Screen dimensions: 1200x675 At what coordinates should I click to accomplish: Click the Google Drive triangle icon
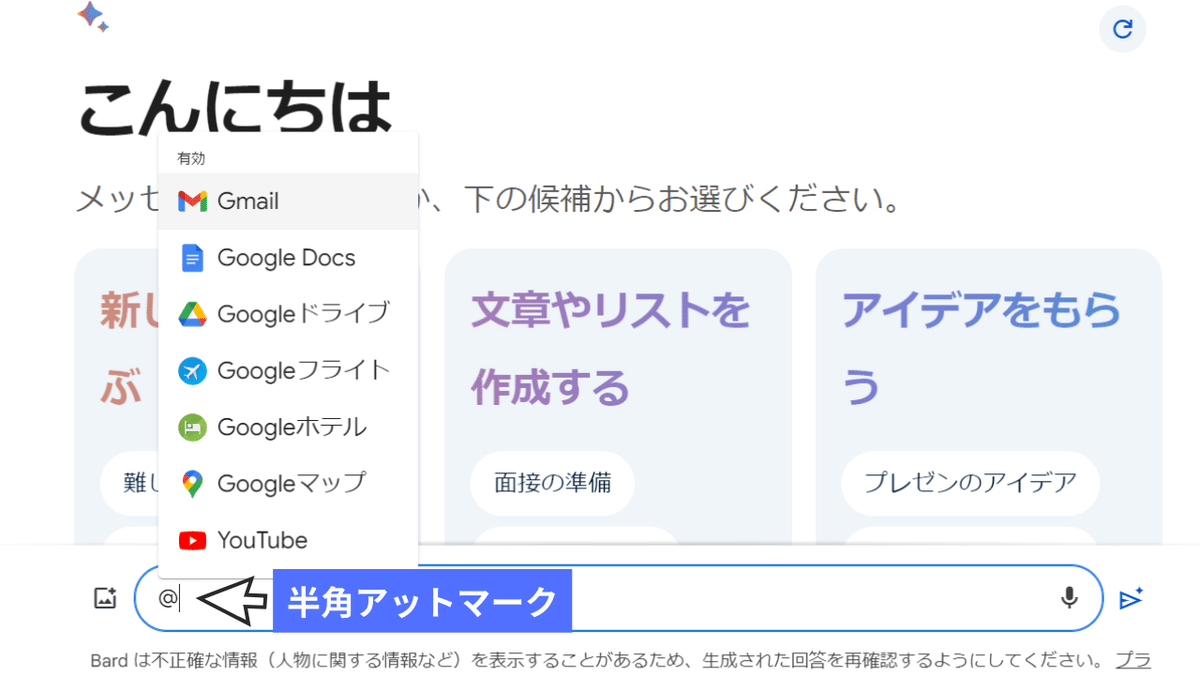click(x=192, y=314)
